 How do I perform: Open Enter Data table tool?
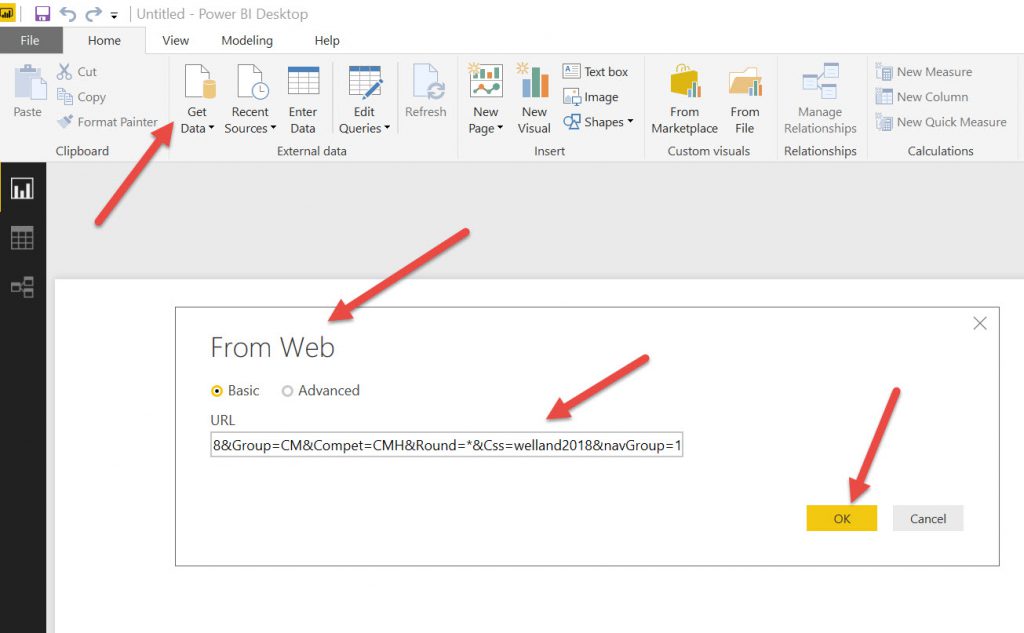pos(303,82)
